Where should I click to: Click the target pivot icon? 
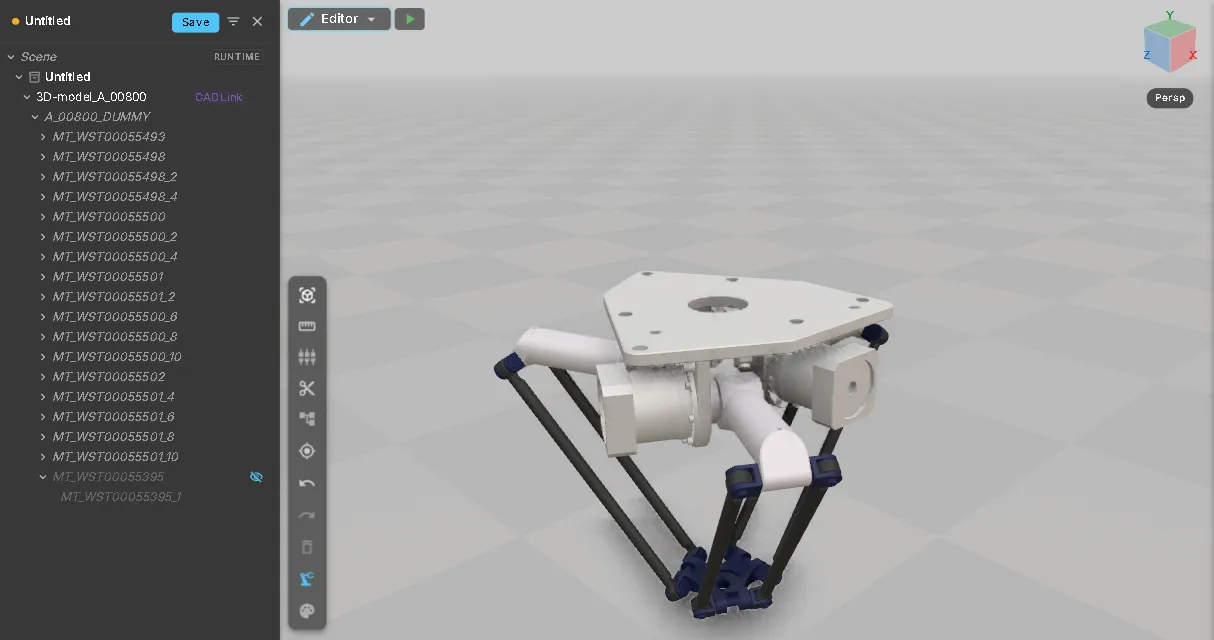[x=307, y=451]
